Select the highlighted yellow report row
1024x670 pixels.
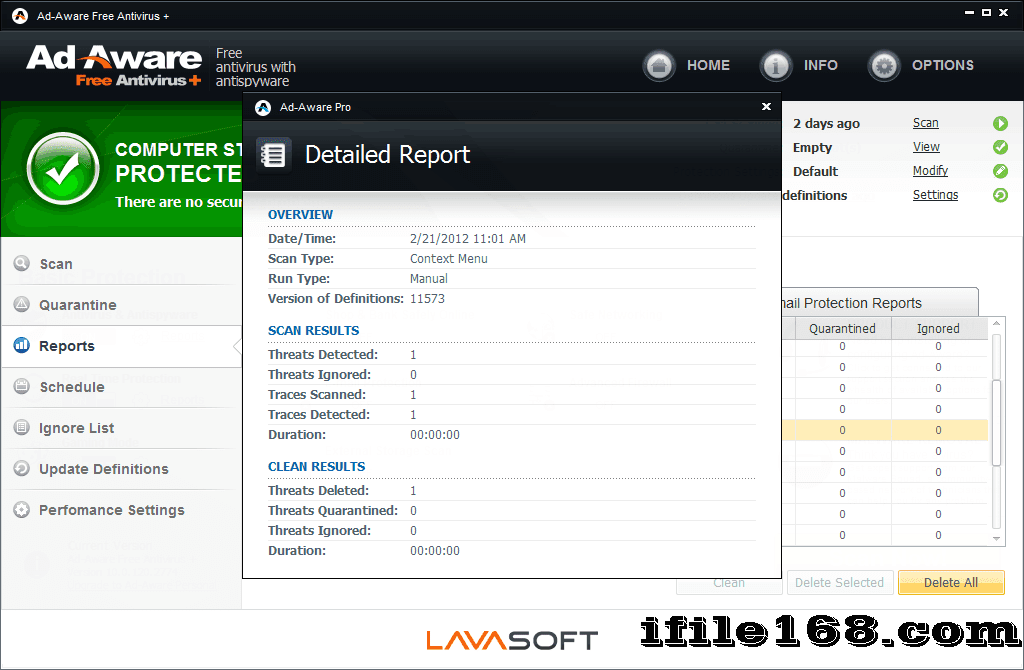point(885,430)
